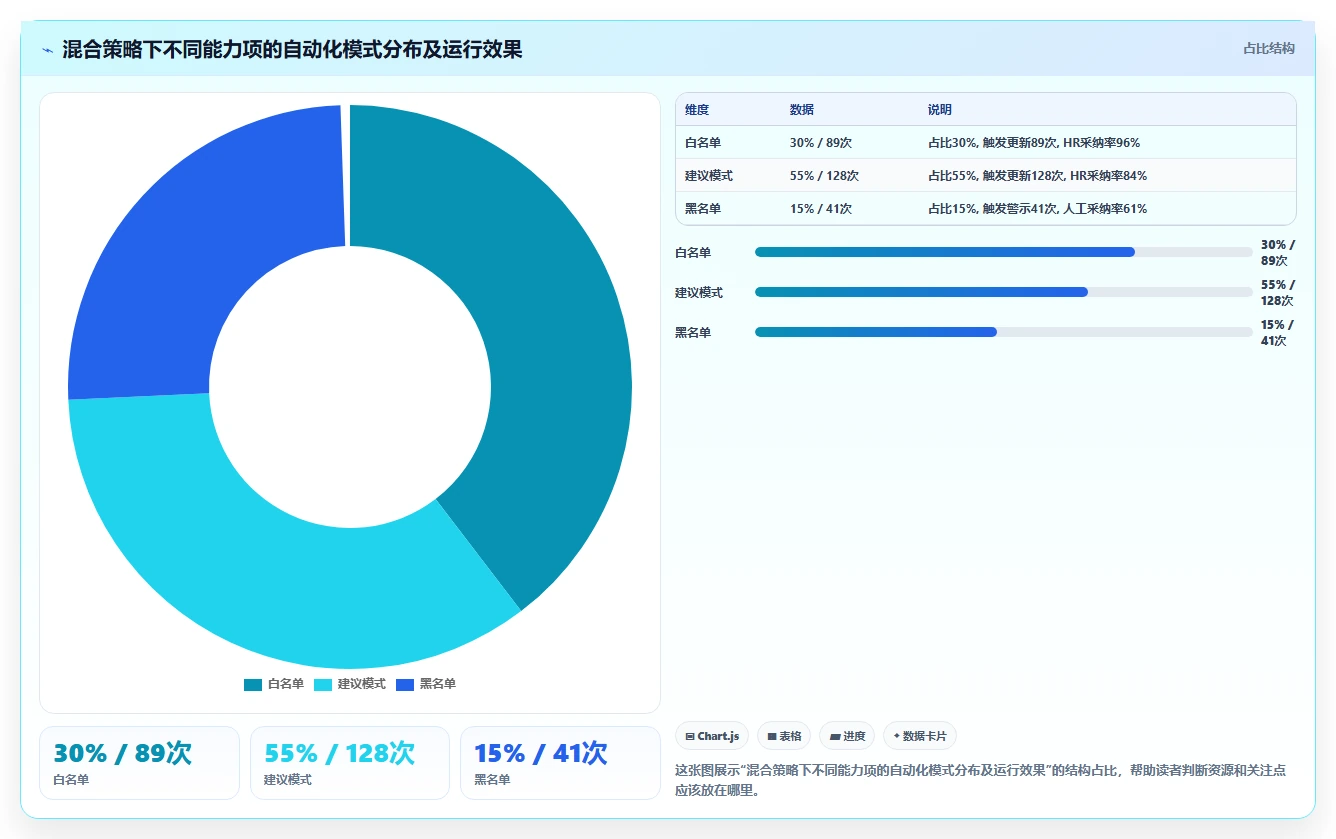Click value 55% / 128次 right of progress bar
The image size is (1336, 839).
click(1277, 292)
